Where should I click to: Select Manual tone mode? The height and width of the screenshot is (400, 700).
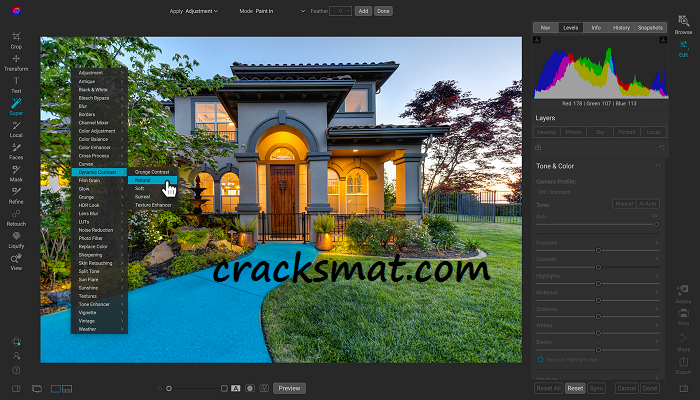coord(624,204)
